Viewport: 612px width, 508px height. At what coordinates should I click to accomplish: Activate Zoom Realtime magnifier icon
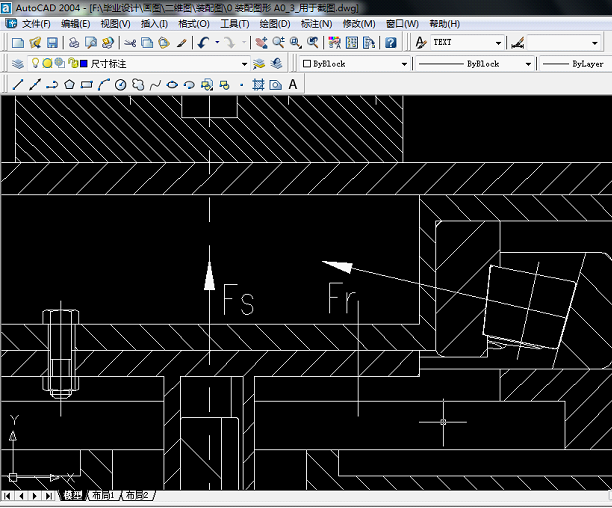278,43
